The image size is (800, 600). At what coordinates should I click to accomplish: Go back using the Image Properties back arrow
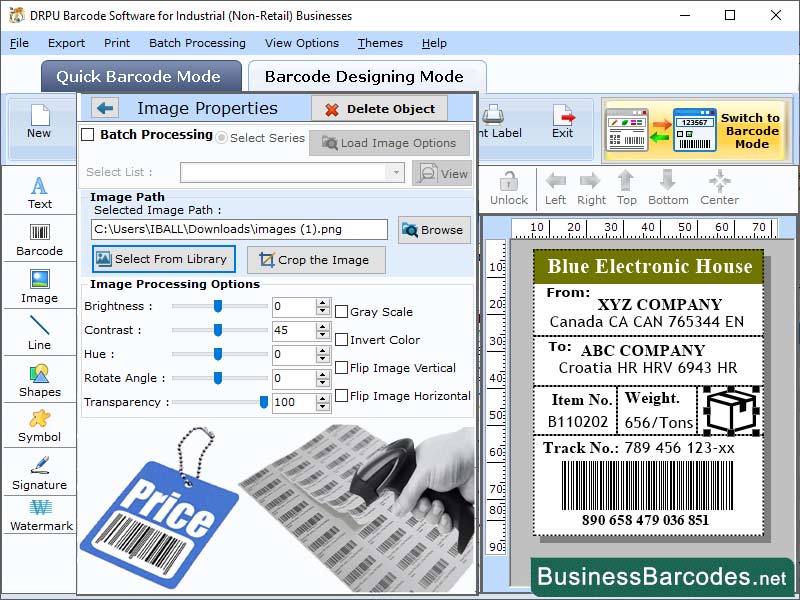point(105,108)
